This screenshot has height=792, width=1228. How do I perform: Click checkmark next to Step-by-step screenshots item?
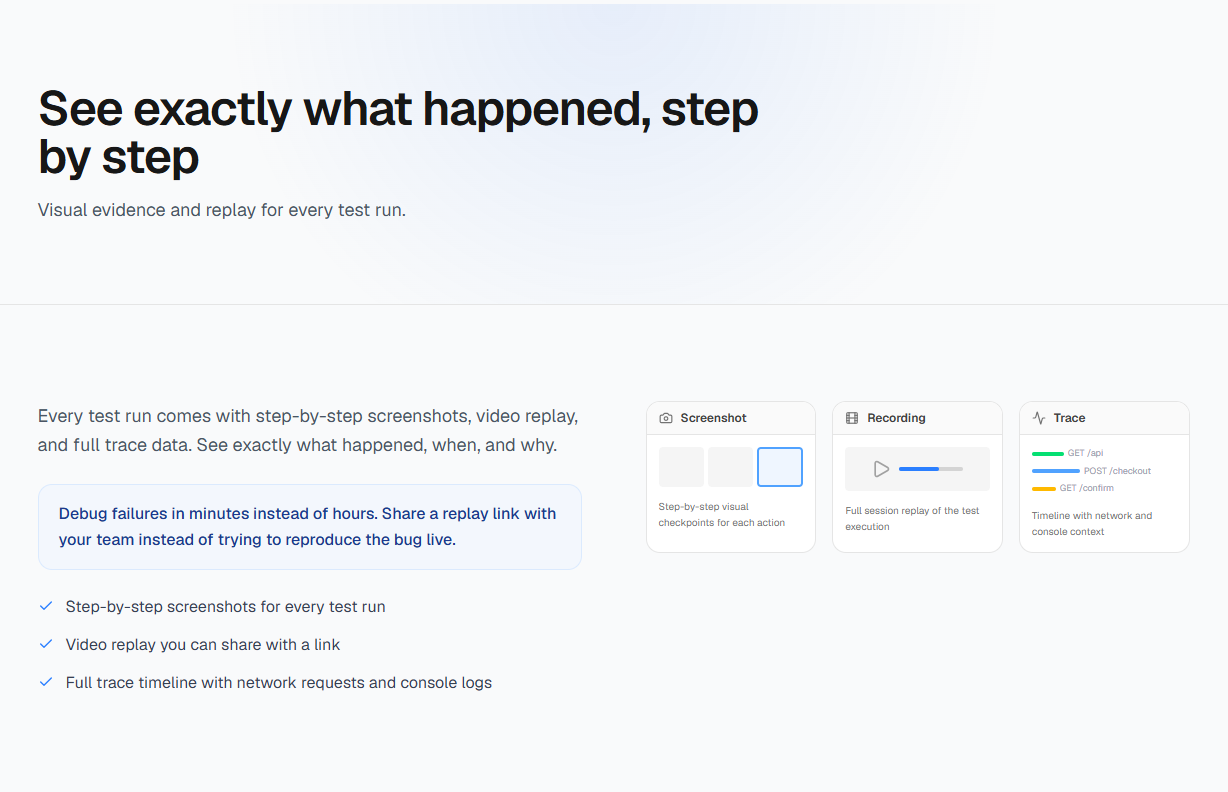(45, 606)
